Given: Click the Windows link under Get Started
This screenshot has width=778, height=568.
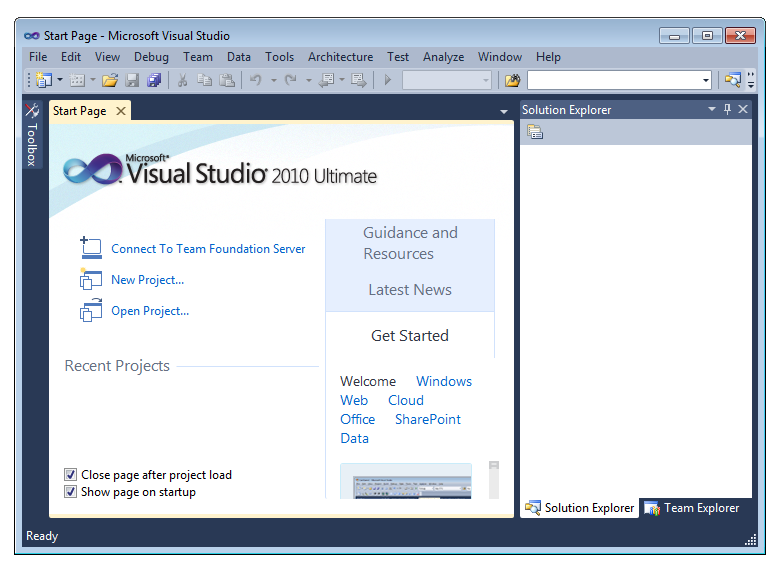Looking at the screenshot, I should pos(444,381).
